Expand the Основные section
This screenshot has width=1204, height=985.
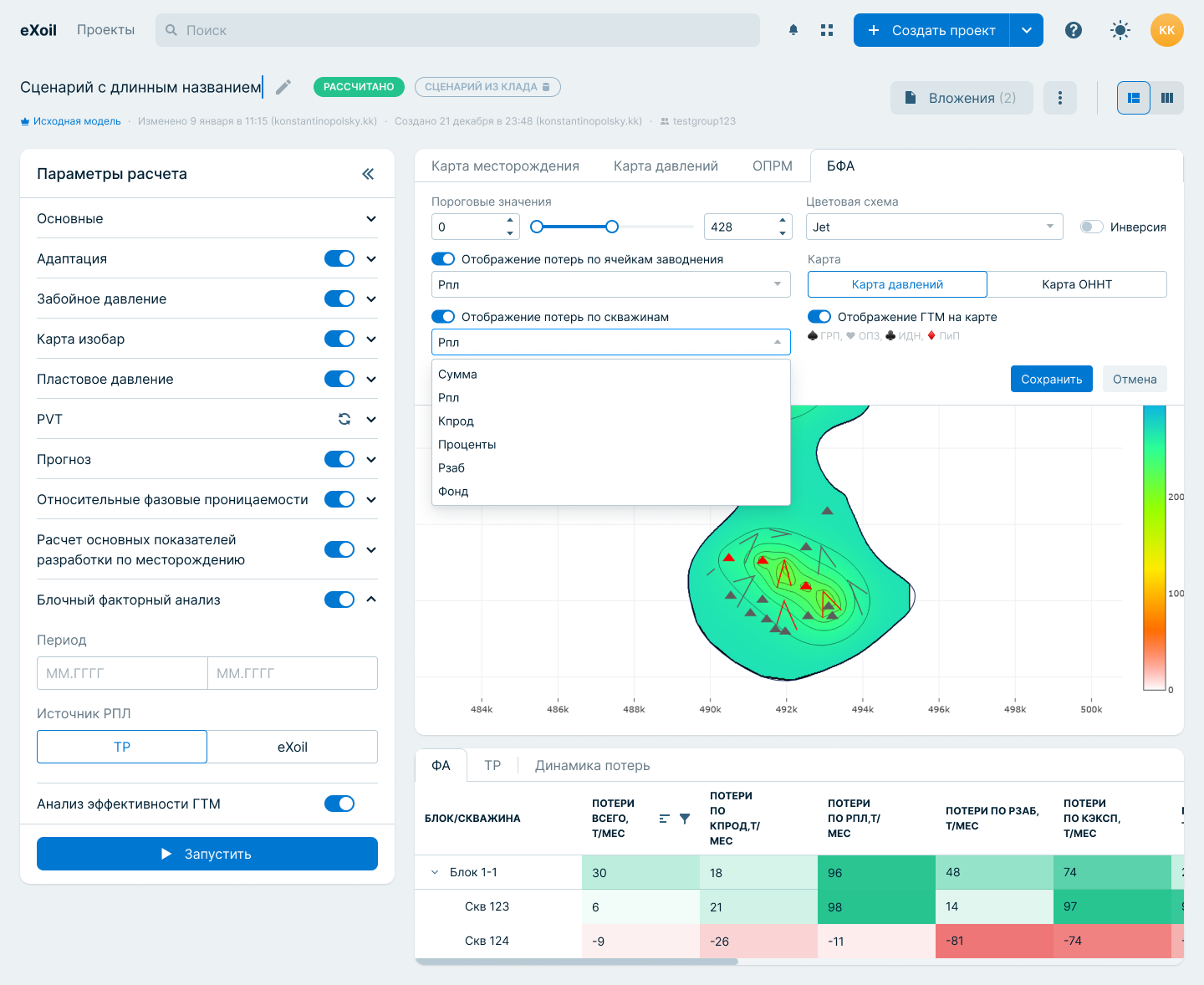pyautogui.click(x=371, y=218)
